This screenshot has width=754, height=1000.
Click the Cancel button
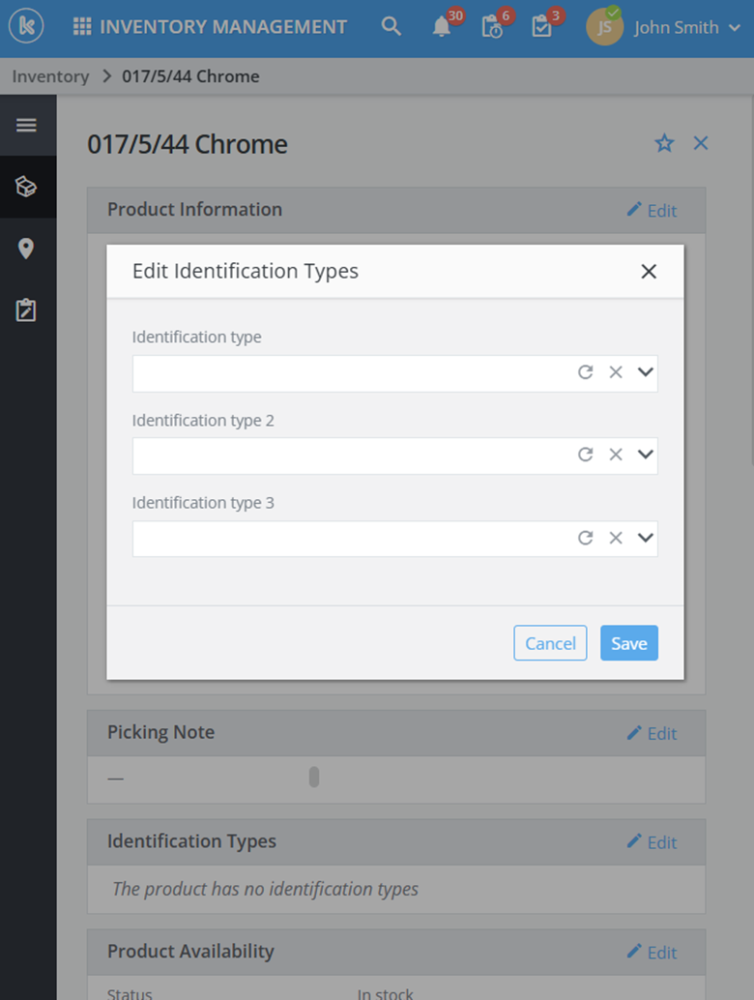tap(550, 643)
